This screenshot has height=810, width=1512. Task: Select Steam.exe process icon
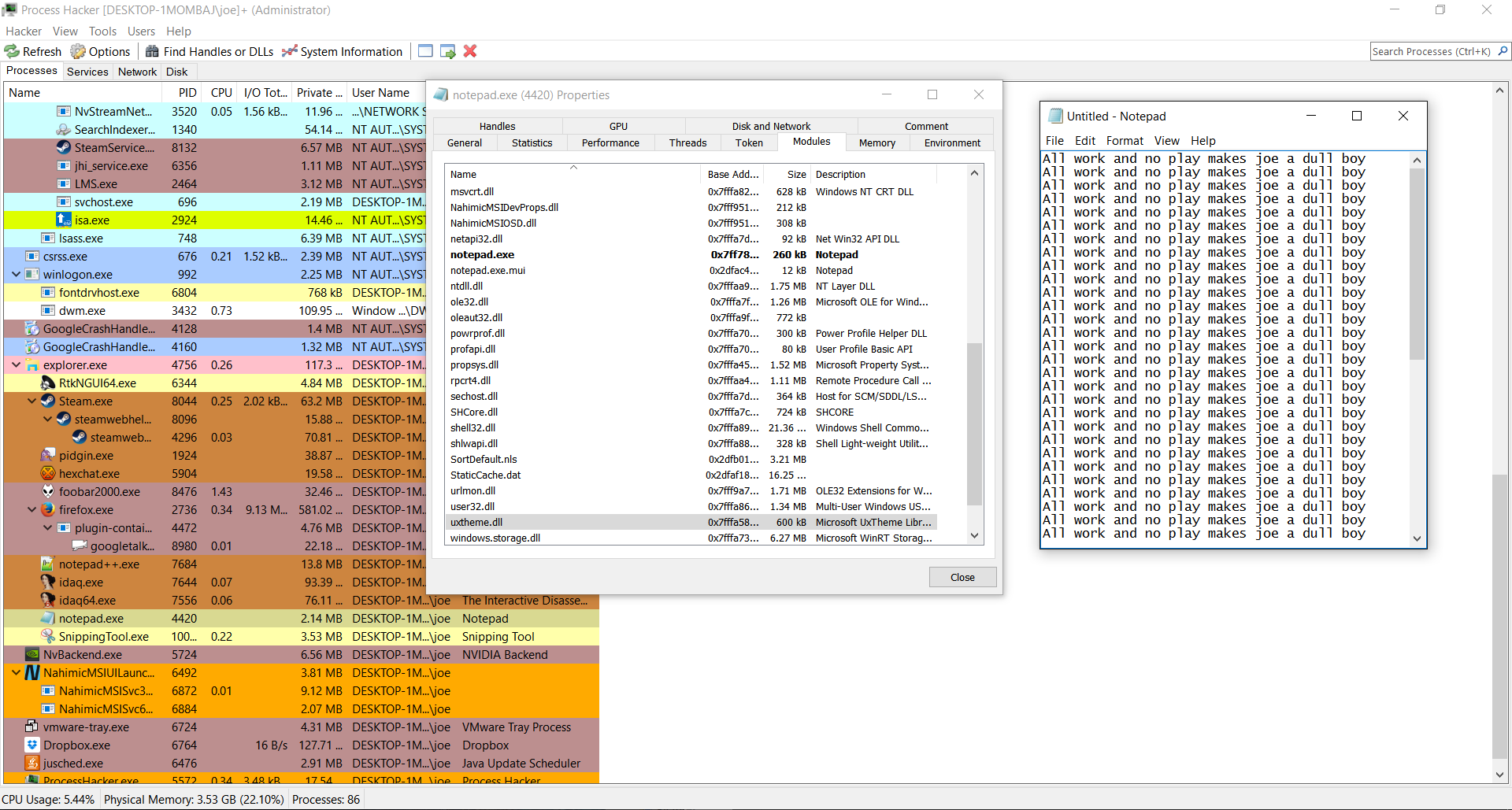48,401
